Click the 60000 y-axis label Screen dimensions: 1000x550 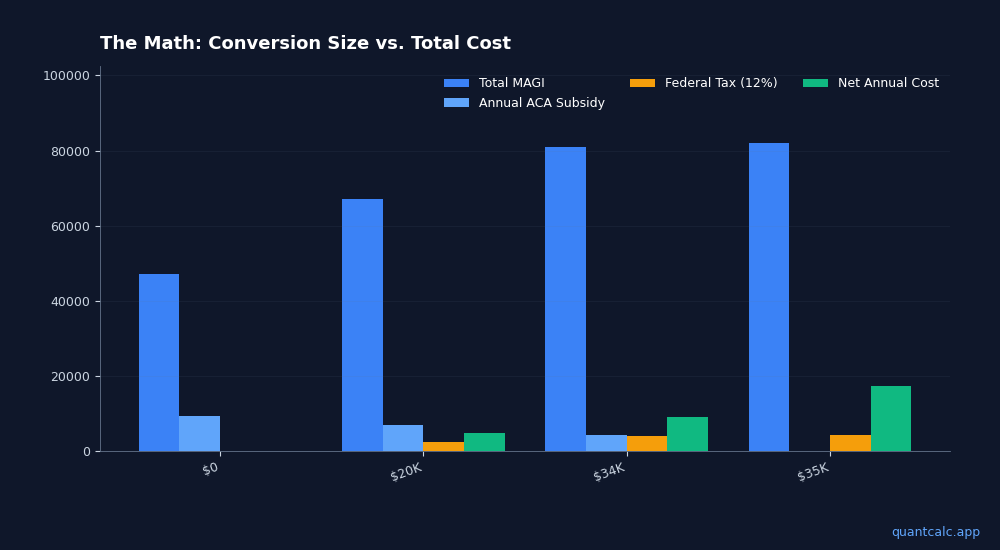click(71, 227)
